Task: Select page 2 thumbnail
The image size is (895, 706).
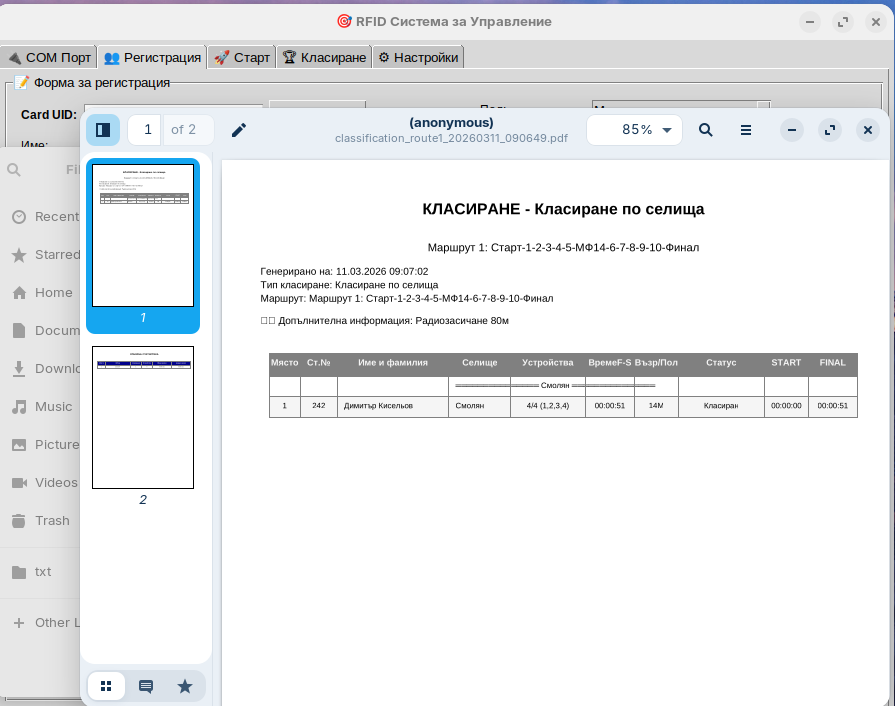Action: pos(143,417)
